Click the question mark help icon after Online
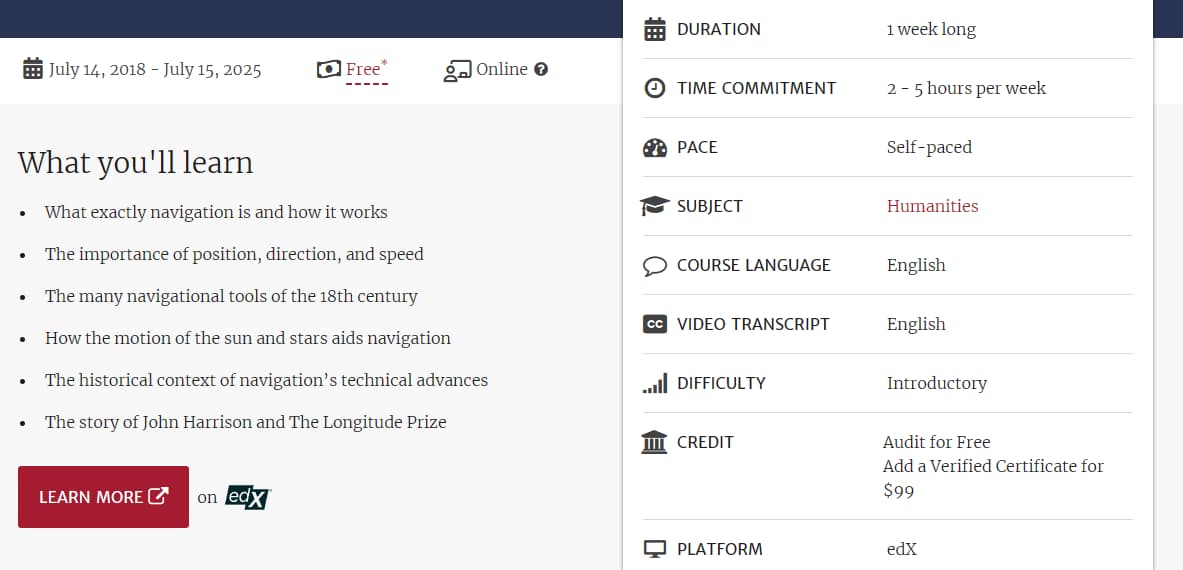This screenshot has height=570, width=1183. click(x=541, y=69)
